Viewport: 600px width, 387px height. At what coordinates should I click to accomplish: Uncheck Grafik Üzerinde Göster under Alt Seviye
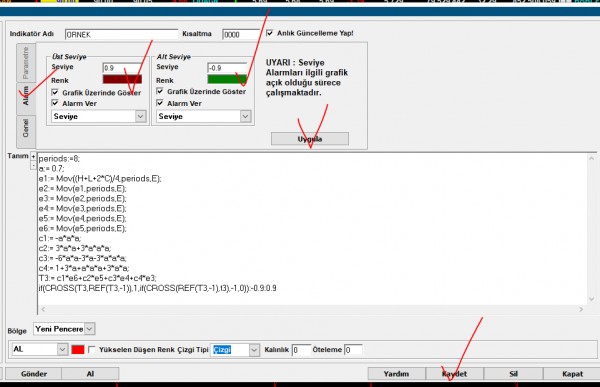pyautogui.click(x=160, y=91)
